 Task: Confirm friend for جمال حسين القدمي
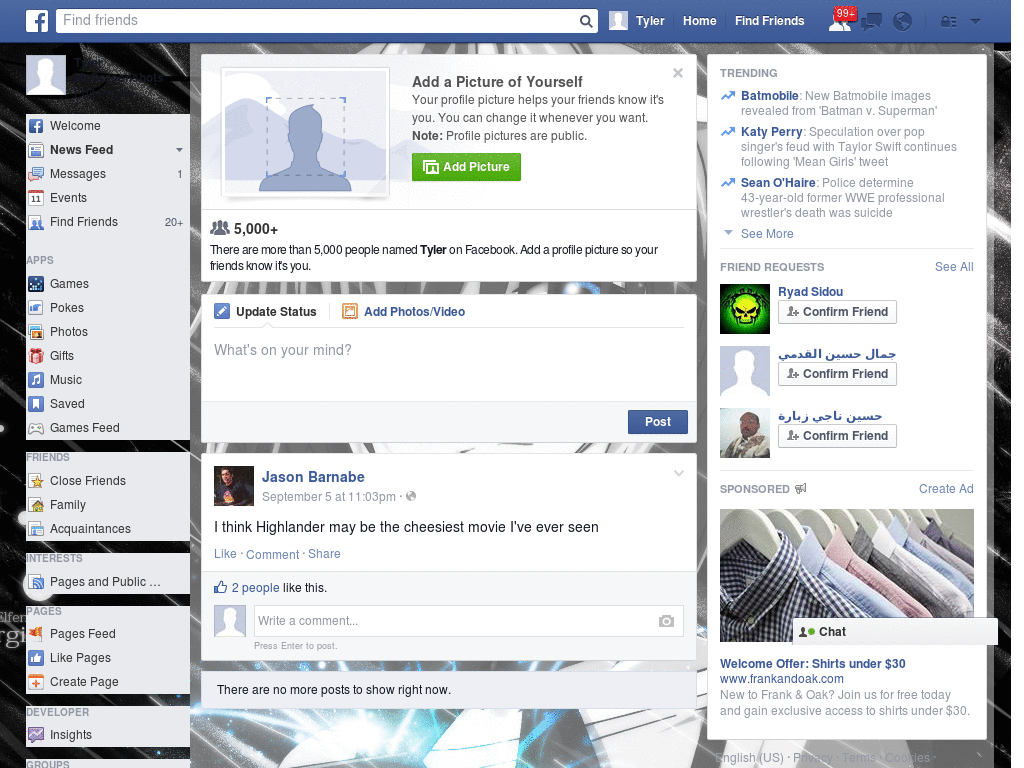[x=837, y=374]
